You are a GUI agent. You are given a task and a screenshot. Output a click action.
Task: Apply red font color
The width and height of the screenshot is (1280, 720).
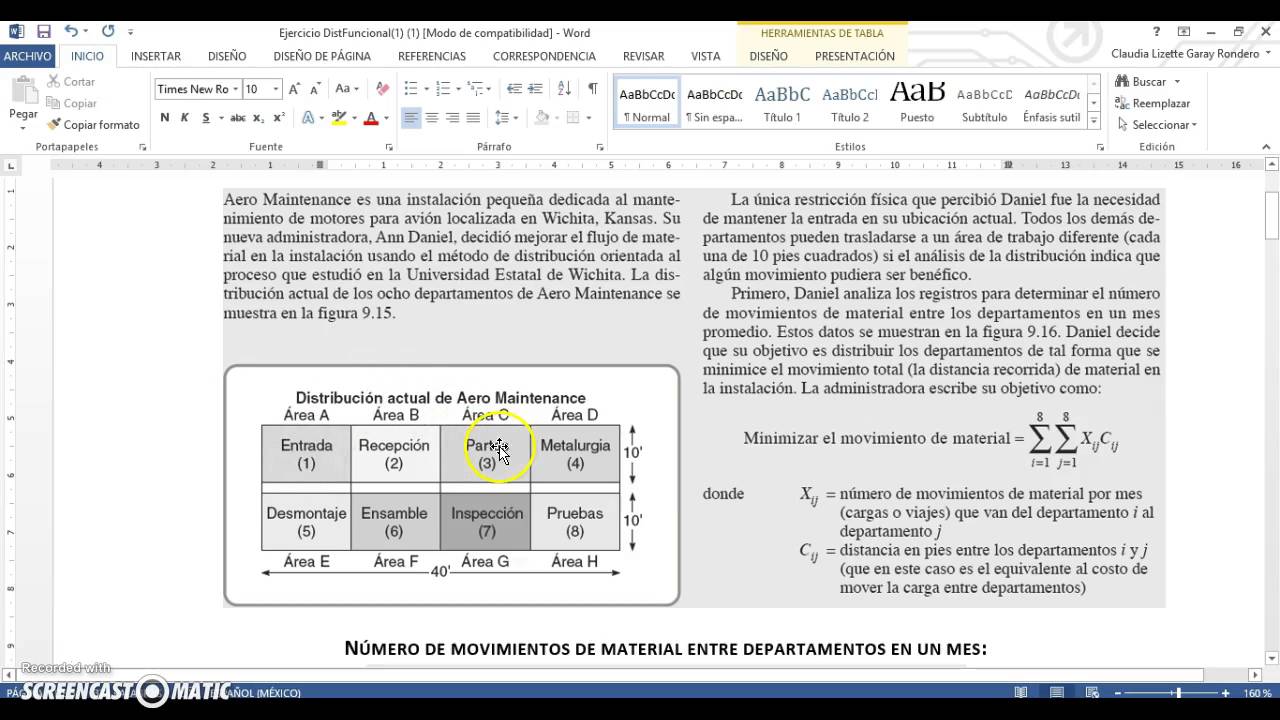pyautogui.click(x=371, y=118)
